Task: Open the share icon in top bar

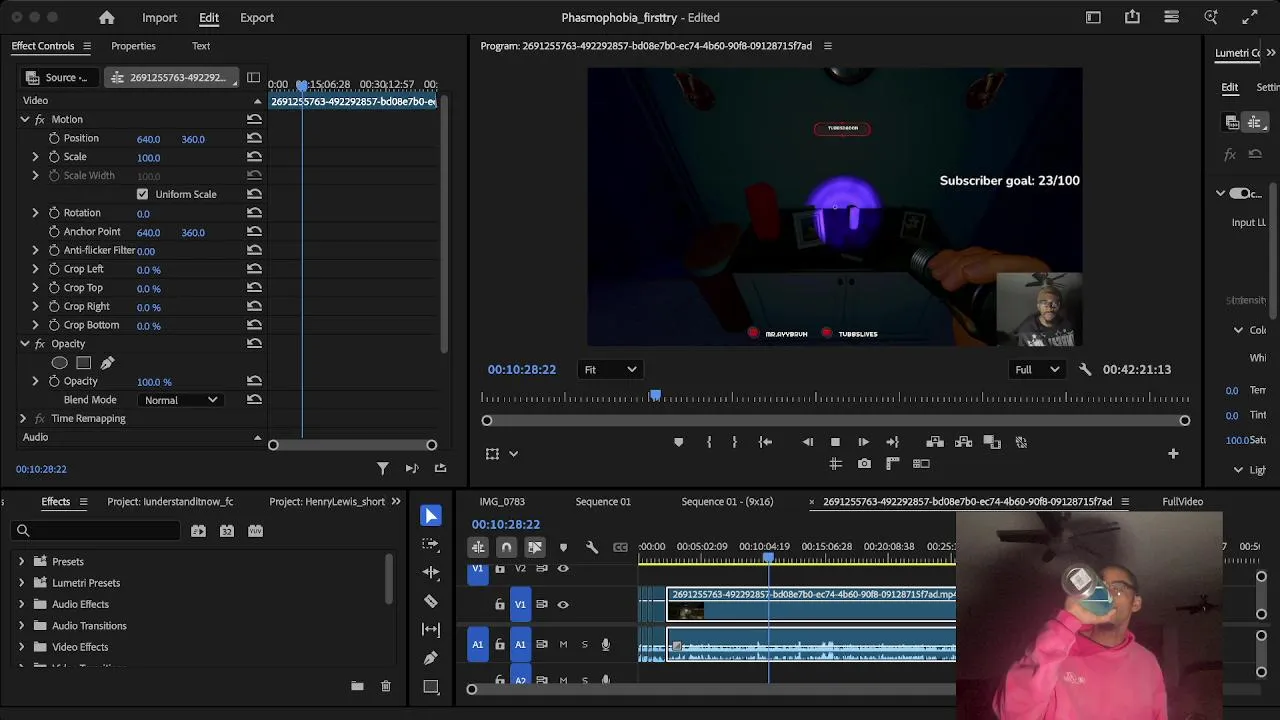Action: tap(1132, 17)
